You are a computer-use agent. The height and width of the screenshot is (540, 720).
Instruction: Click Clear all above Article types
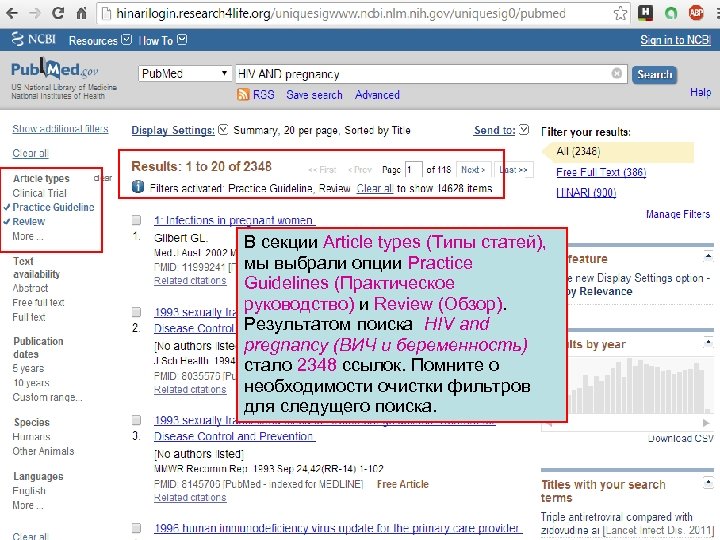point(30,153)
